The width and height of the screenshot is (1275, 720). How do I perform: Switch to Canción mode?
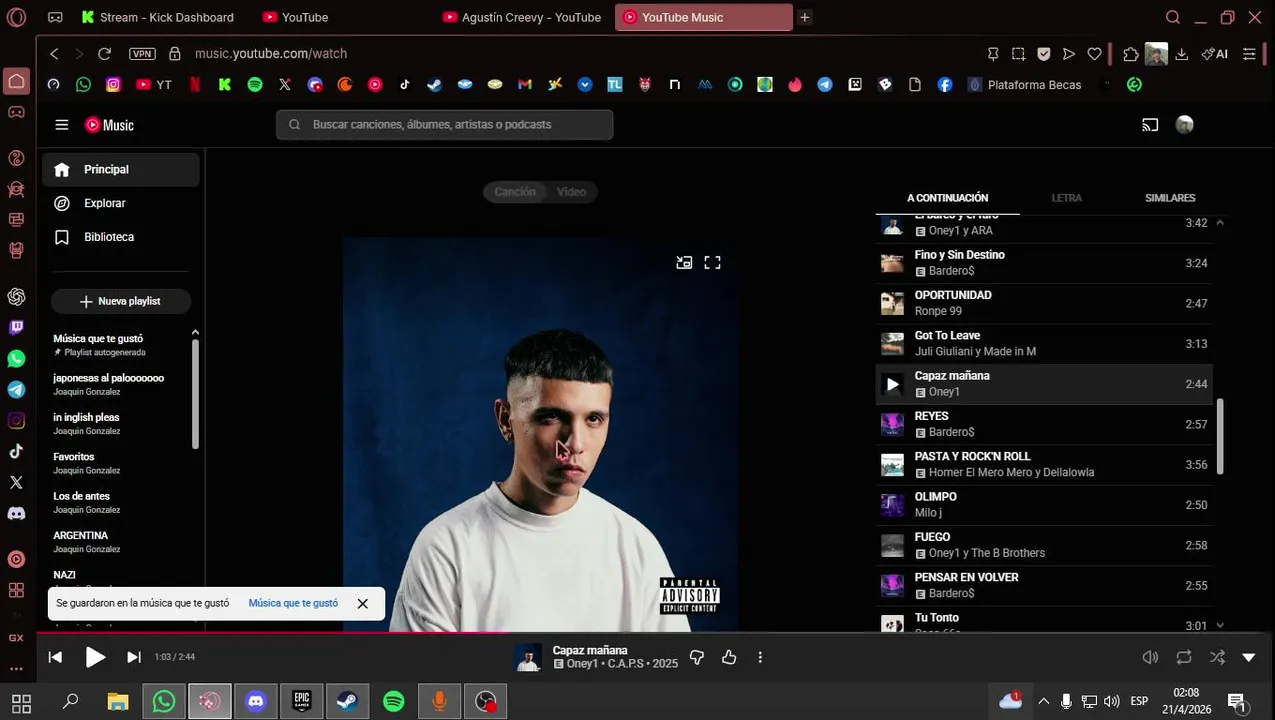[515, 192]
